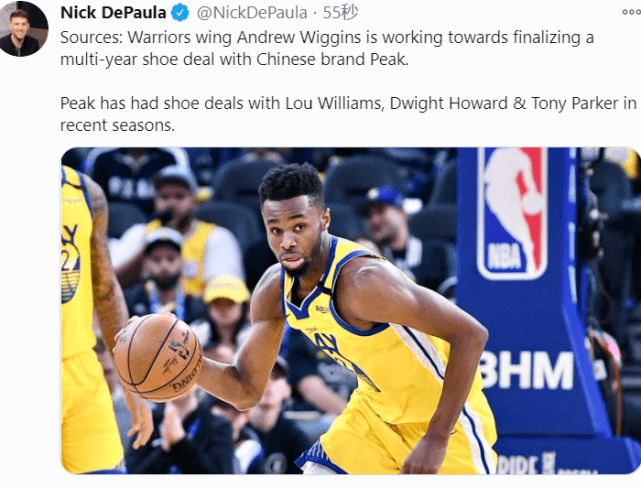Click the name Tony Parker in the tweet
Image resolution: width=641 pixels, height=488 pixels.
pos(574,103)
